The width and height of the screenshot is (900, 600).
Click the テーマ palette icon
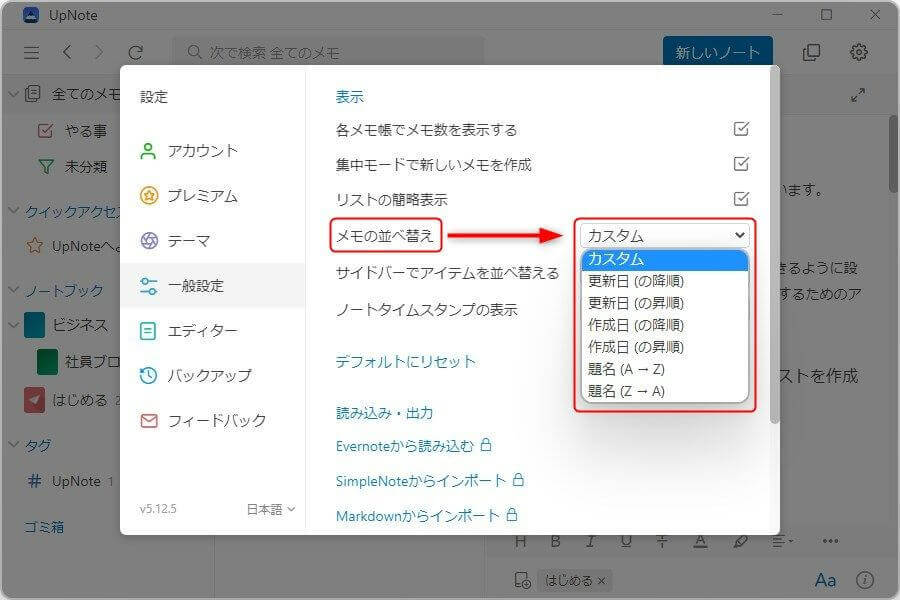click(x=149, y=241)
